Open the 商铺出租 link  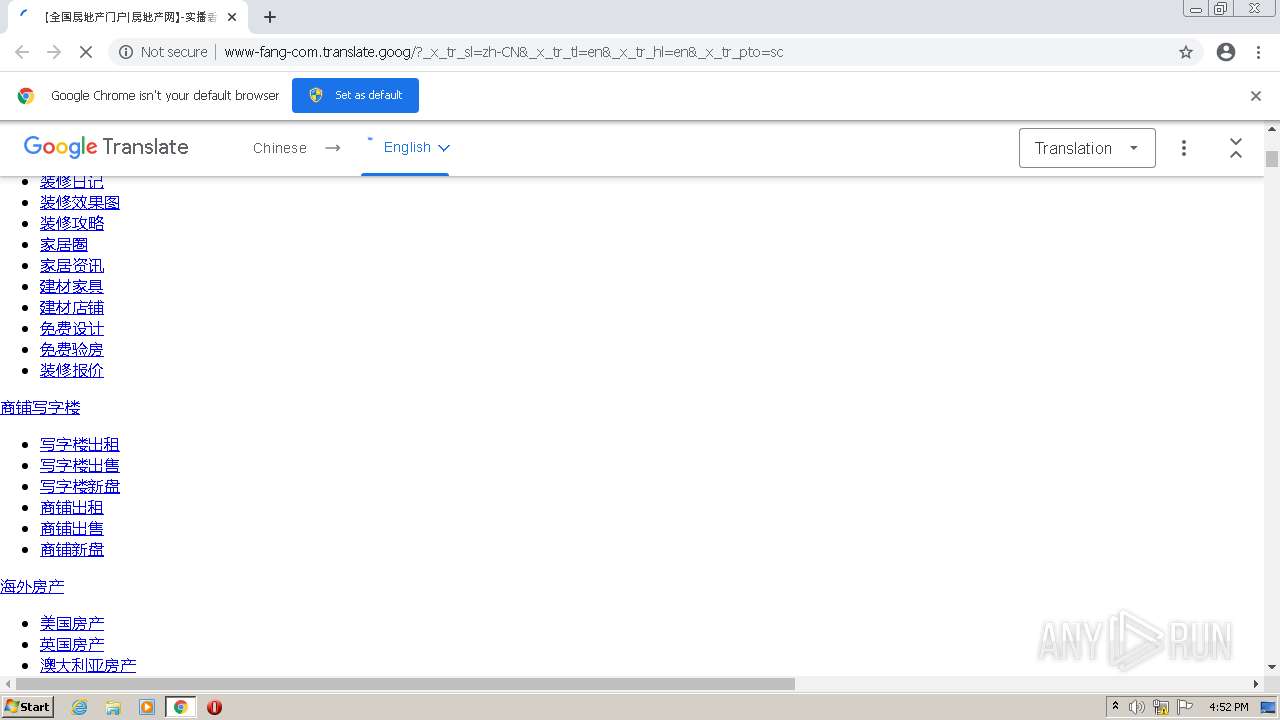pos(72,507)
